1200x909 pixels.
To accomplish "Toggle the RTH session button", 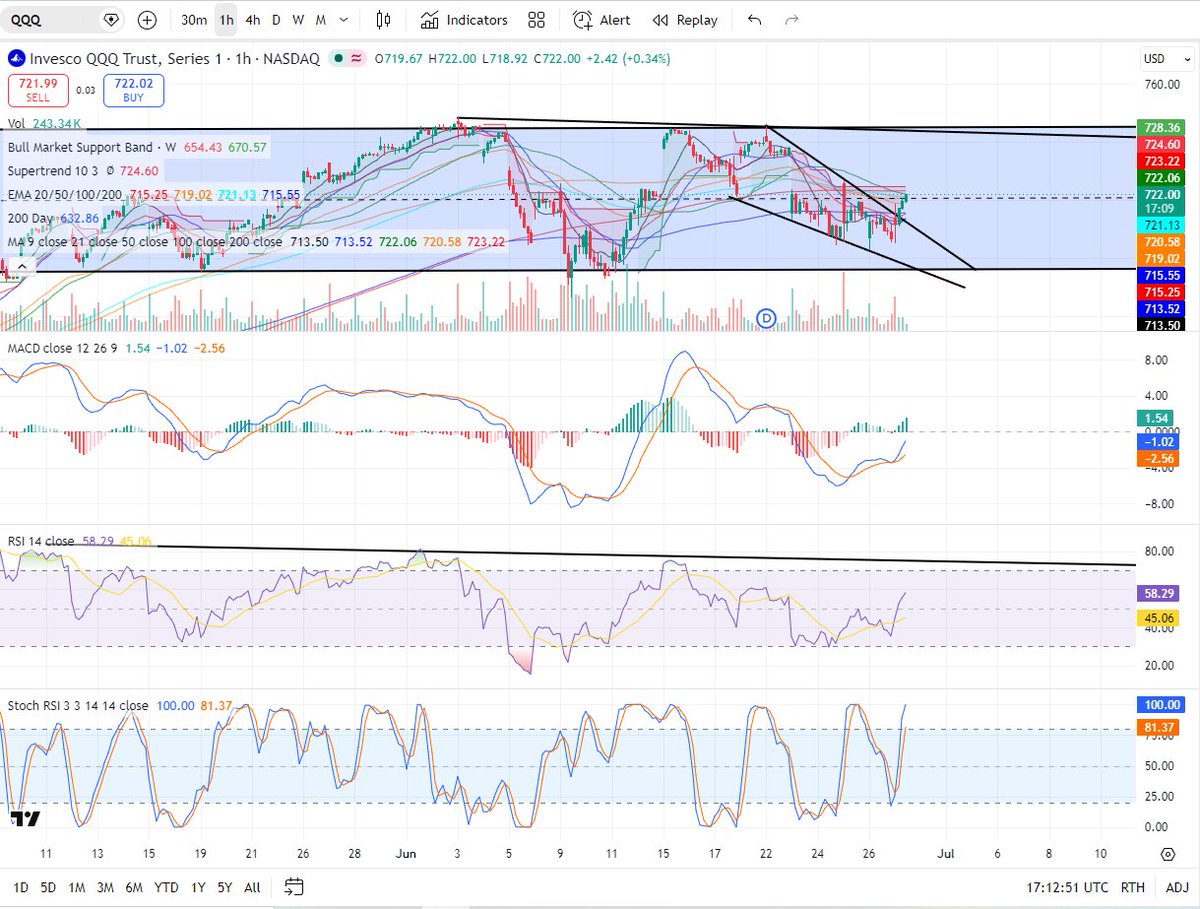I will coord(1133,887).
